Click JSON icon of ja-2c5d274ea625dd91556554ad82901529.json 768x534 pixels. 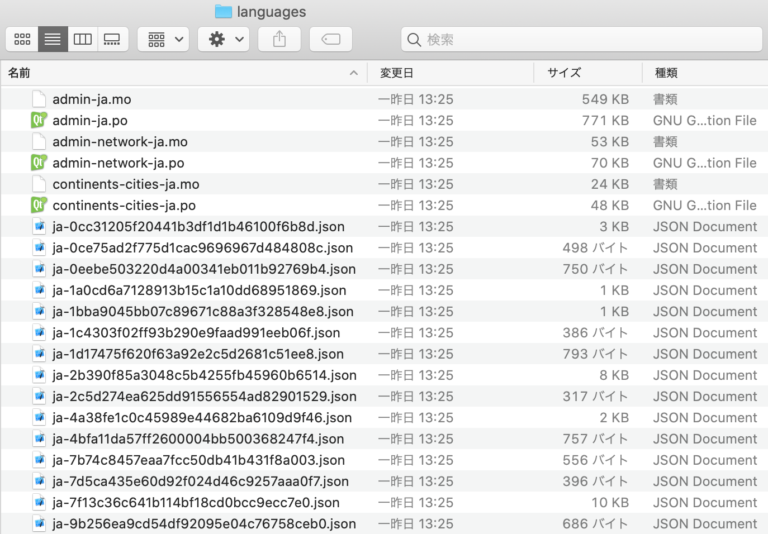point(39,396)
